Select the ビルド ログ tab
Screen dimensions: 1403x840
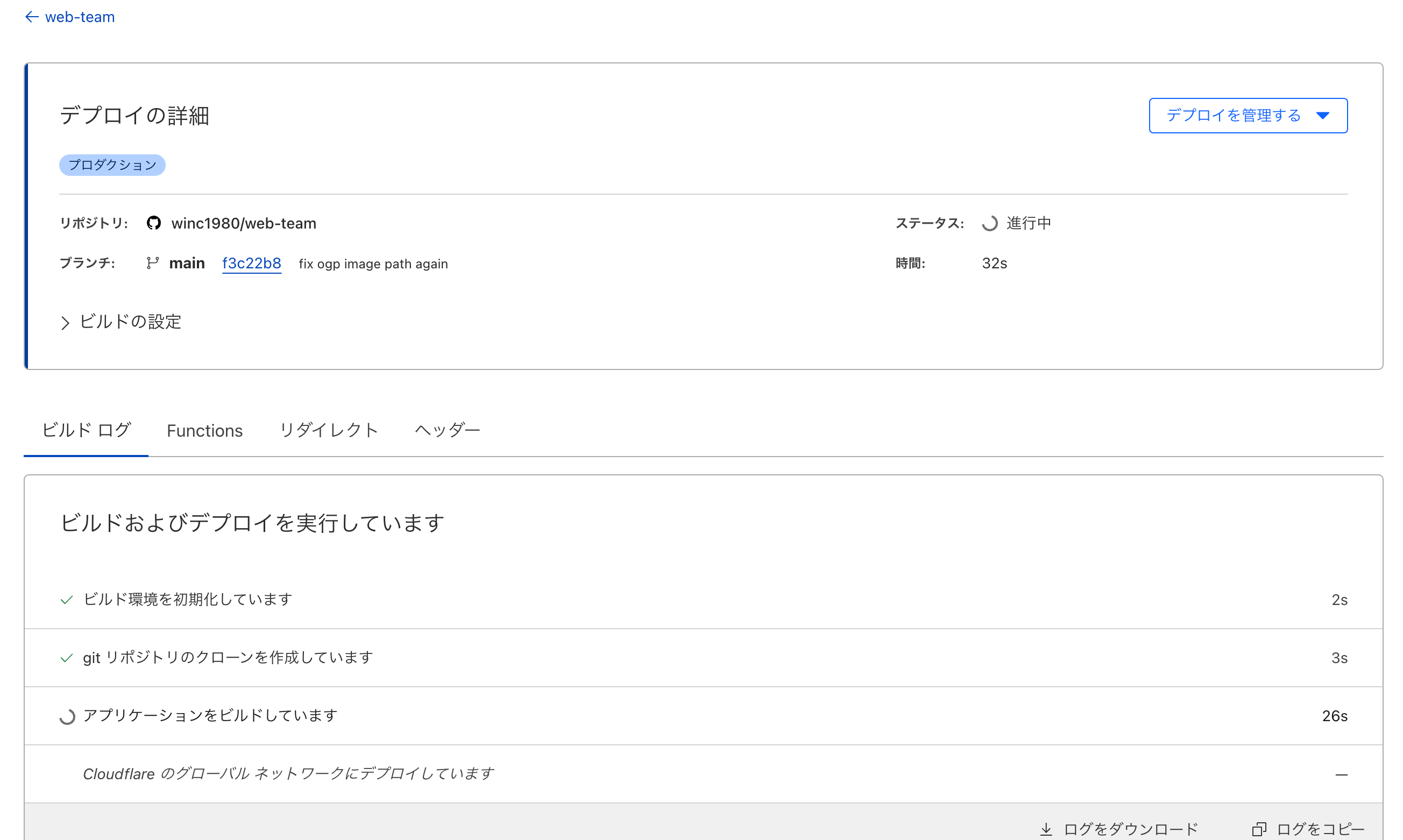(85, 430)
